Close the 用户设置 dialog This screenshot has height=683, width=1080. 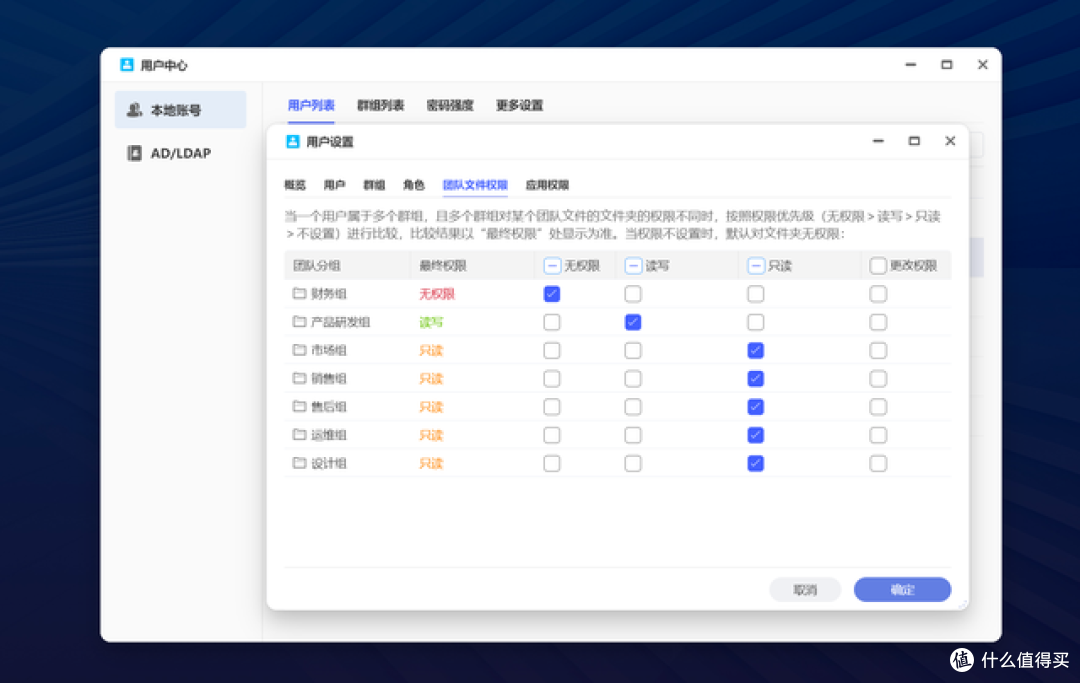[950, 141]
